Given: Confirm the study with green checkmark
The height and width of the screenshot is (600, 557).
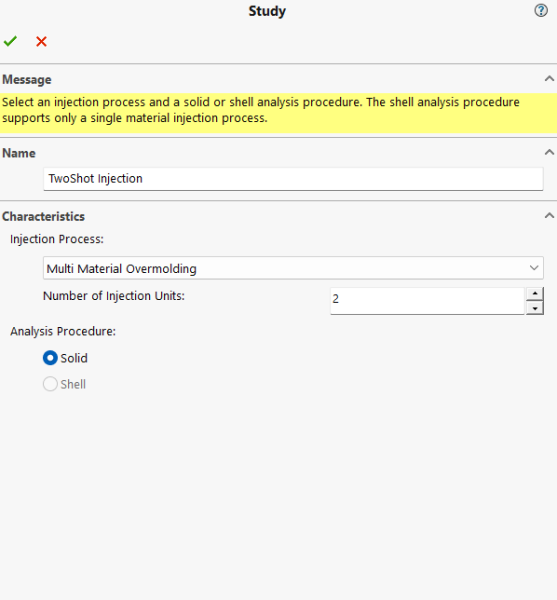Looking at the screenshot, I should (x=10, y=41).
